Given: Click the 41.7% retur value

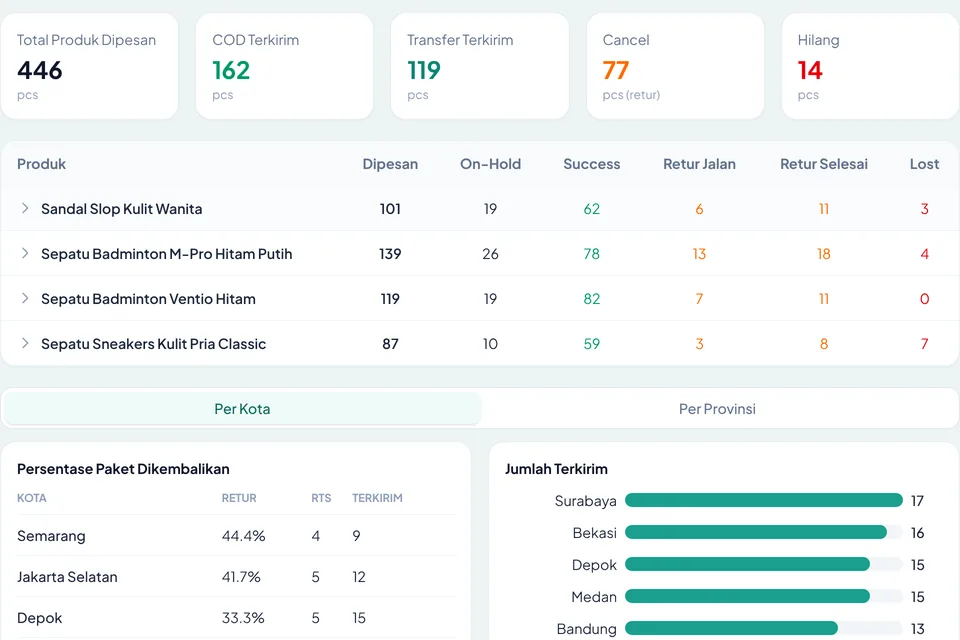Looking at the screenshot, I should [x=241, y=577].
